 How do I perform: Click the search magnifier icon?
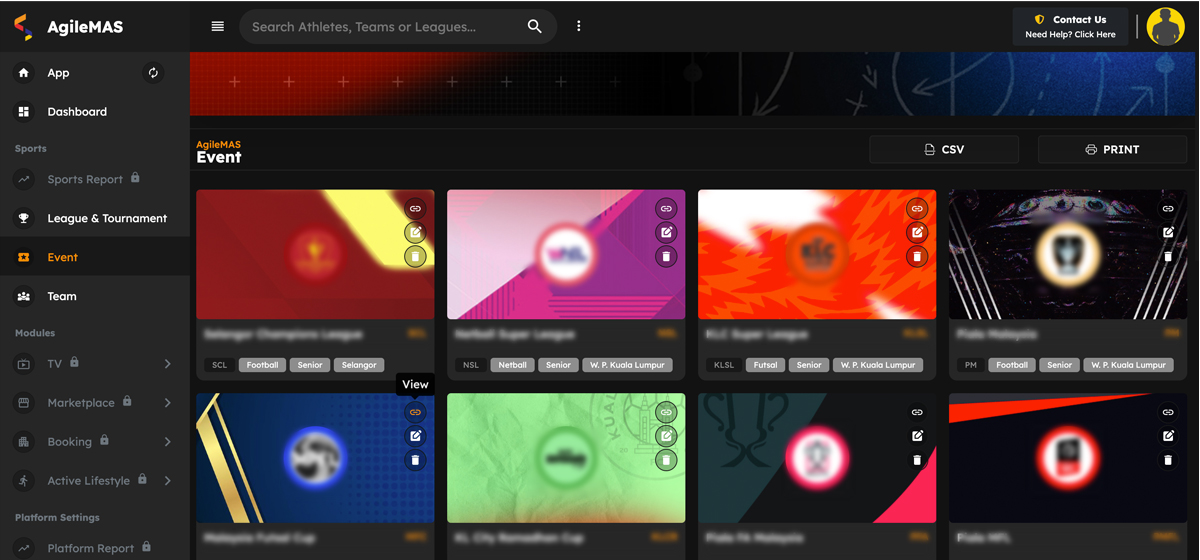click(534, 27)
